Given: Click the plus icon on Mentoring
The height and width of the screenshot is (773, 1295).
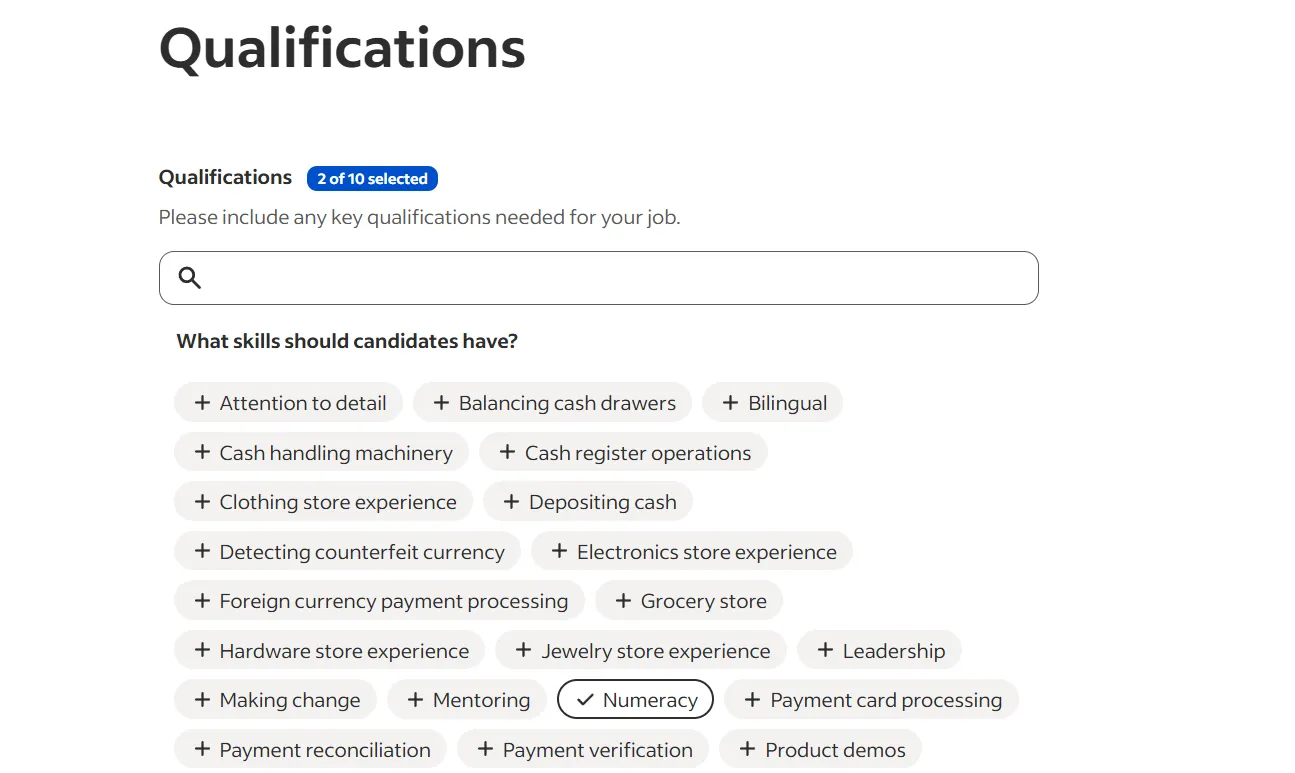Looking at the screenshot, I should (416, 699).
